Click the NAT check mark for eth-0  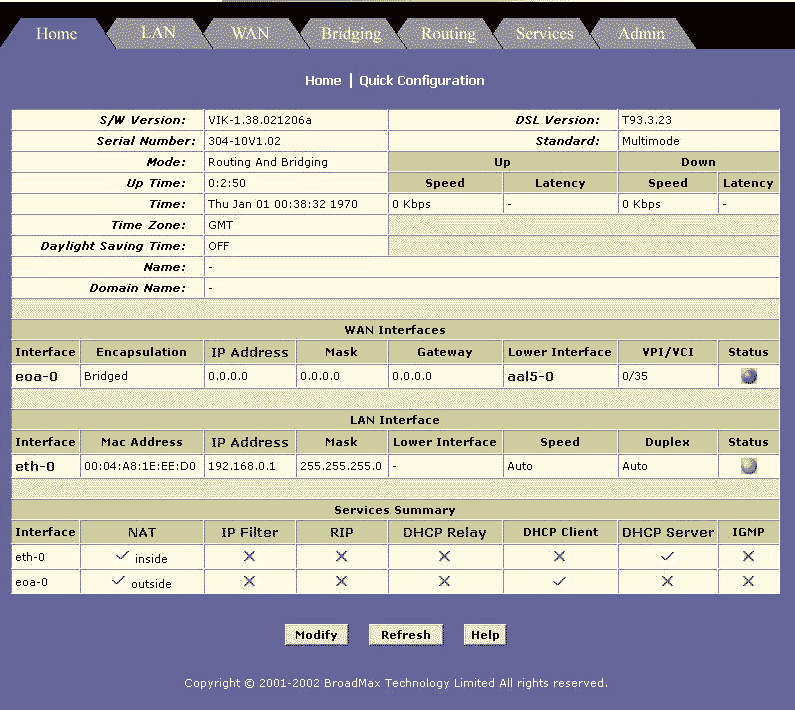pyautogui.click(x=122, y=555)
